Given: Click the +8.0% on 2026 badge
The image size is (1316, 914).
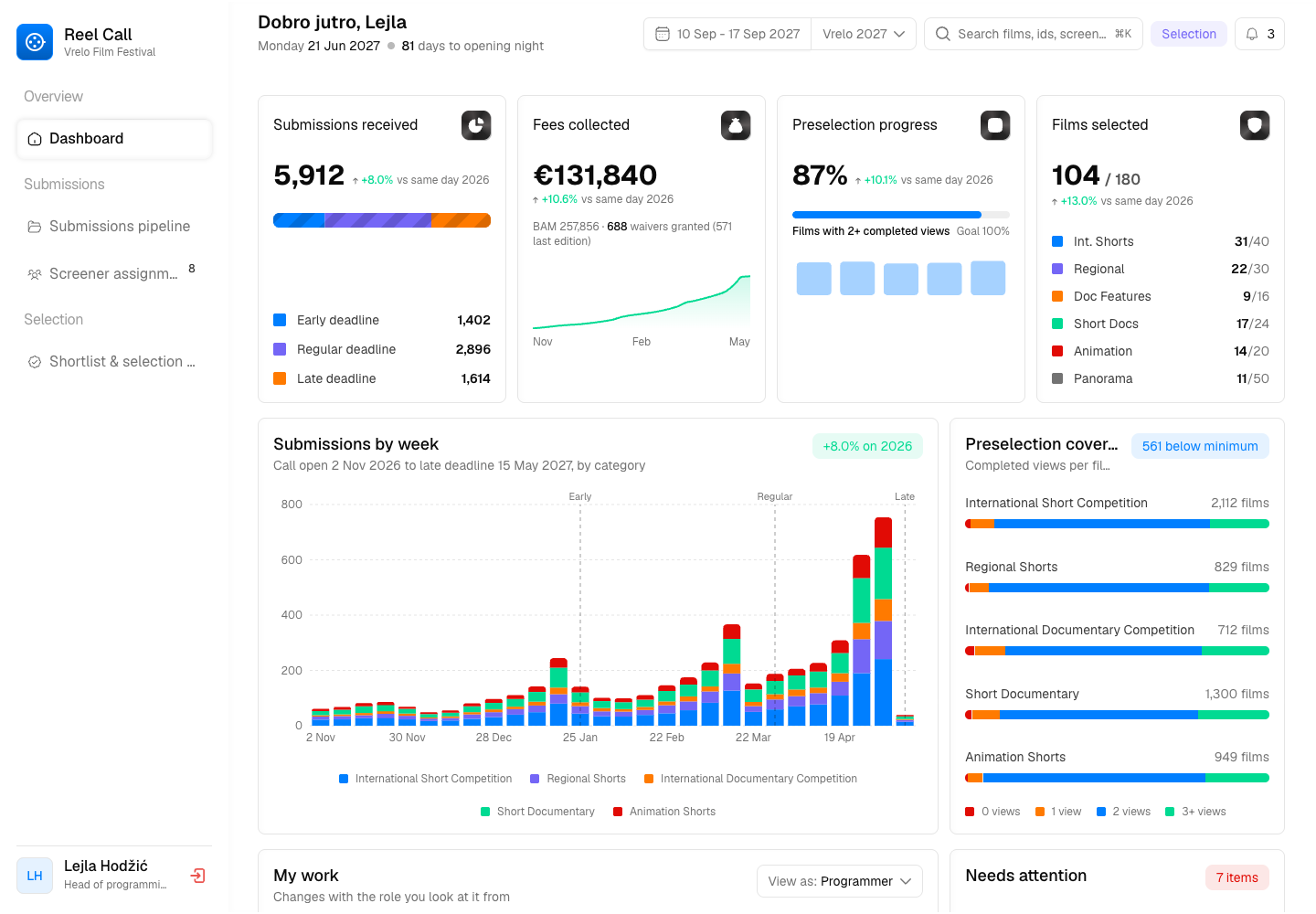Looking at the screenshot, I should 867,446.
